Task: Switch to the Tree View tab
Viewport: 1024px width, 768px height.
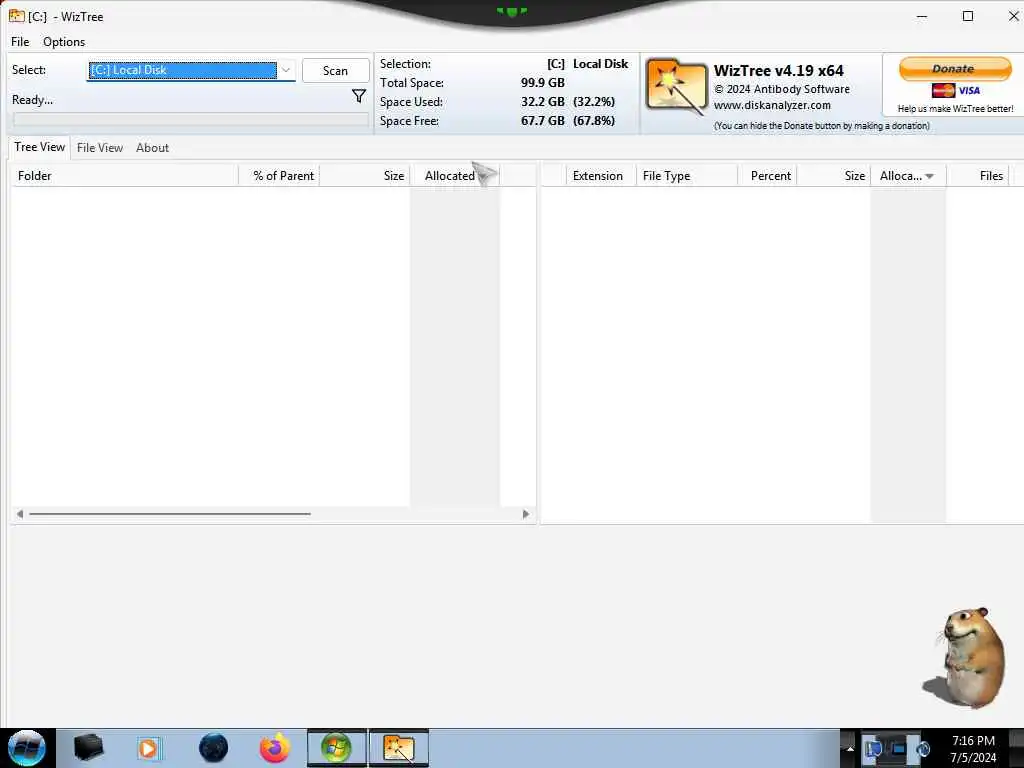Action: coord(39,147)
